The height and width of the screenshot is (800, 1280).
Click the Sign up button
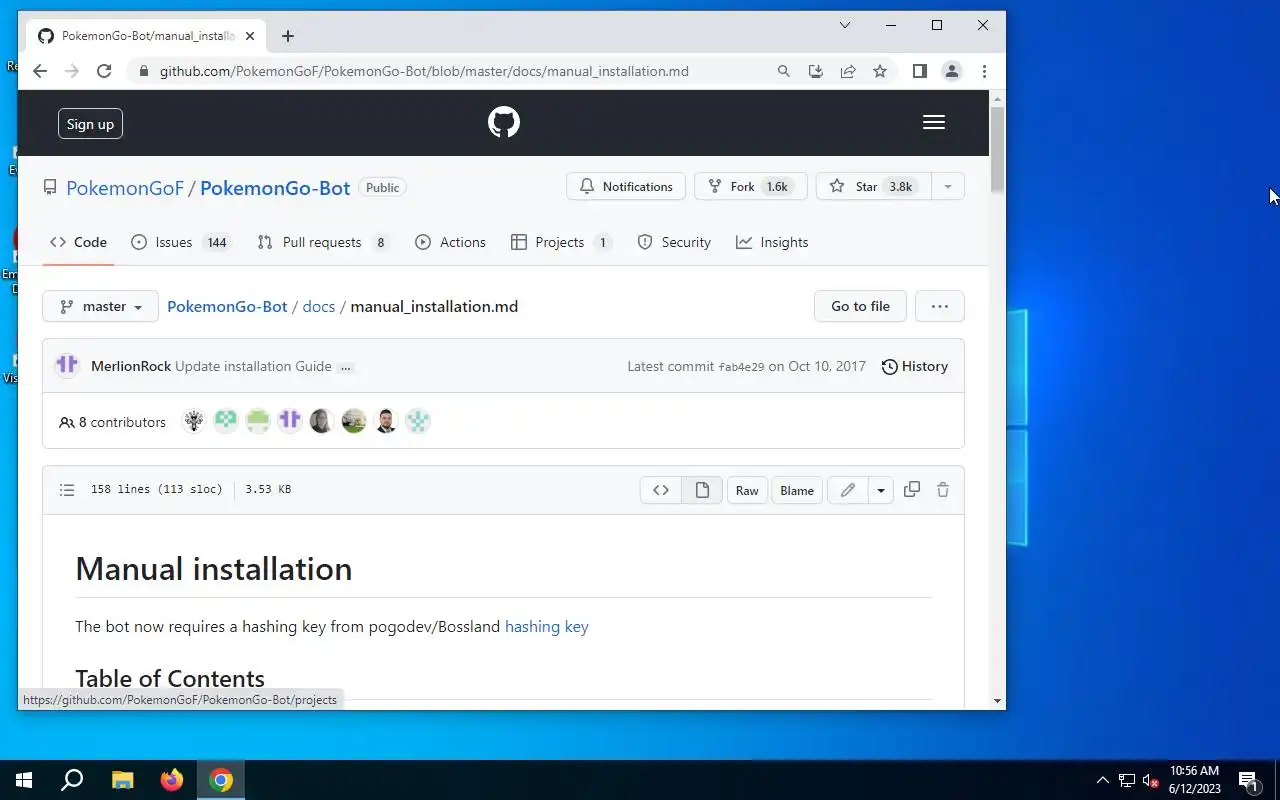point(90,124)
